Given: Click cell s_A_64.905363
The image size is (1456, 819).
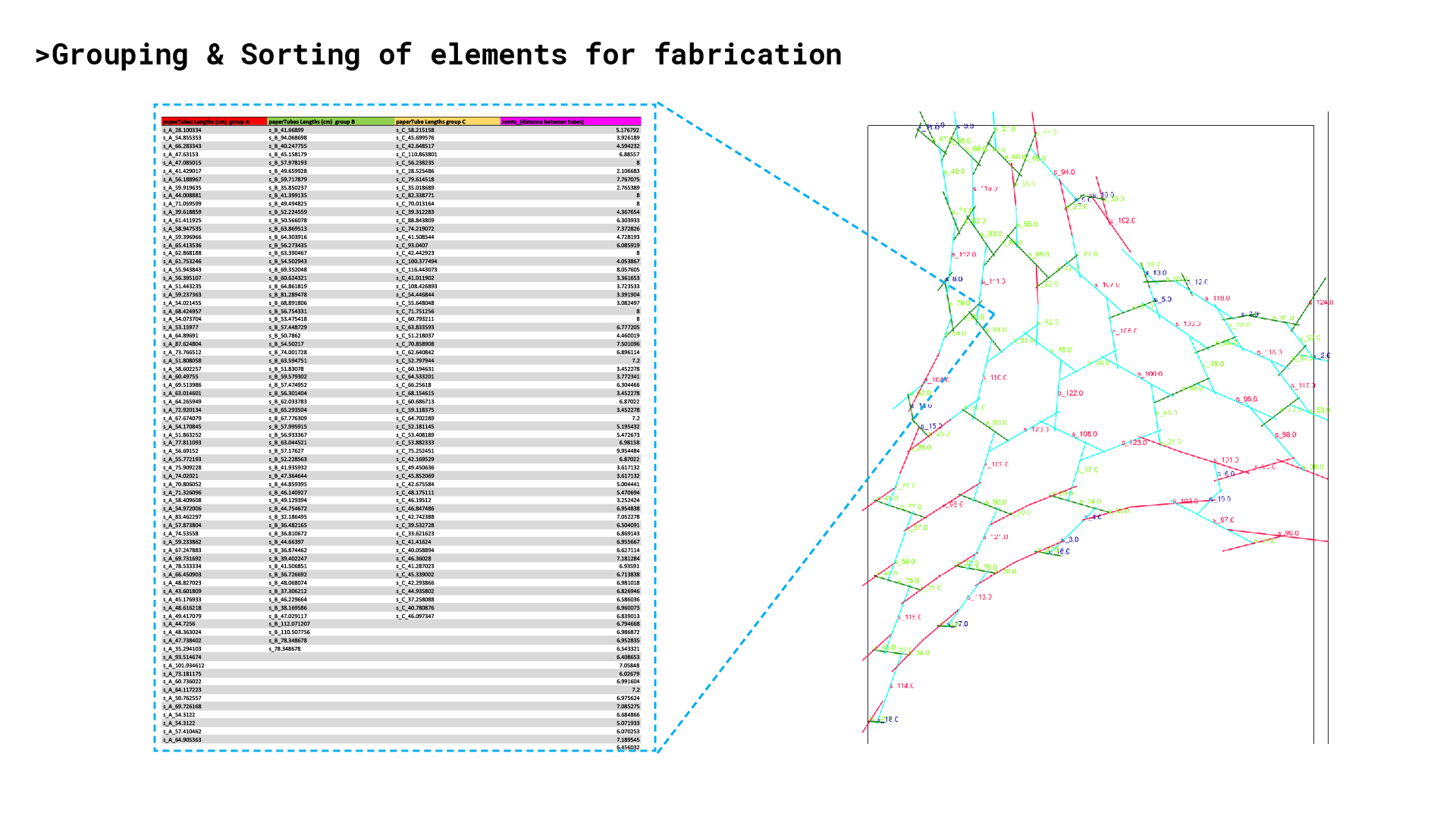Looking at the screenshot, I should pyautogui.click(x=182, y=740).
